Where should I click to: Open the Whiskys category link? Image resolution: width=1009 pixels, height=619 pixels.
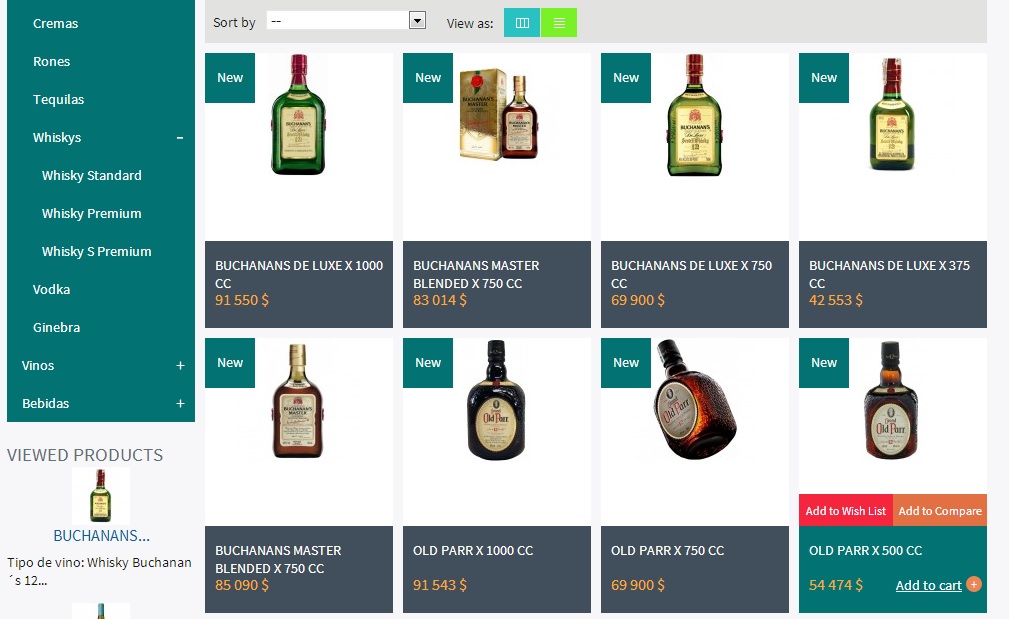57,137
